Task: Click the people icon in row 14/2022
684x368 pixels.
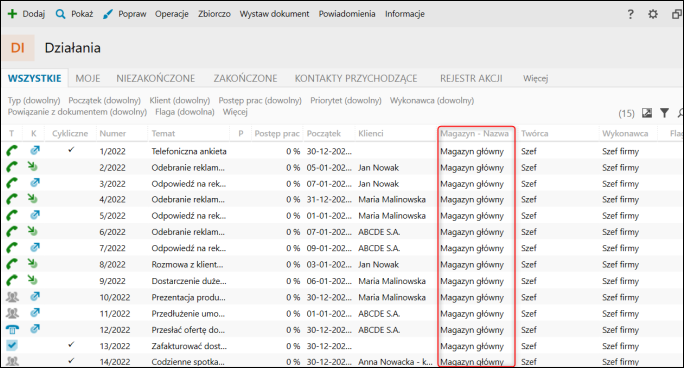Action: (x=12, y=361)
